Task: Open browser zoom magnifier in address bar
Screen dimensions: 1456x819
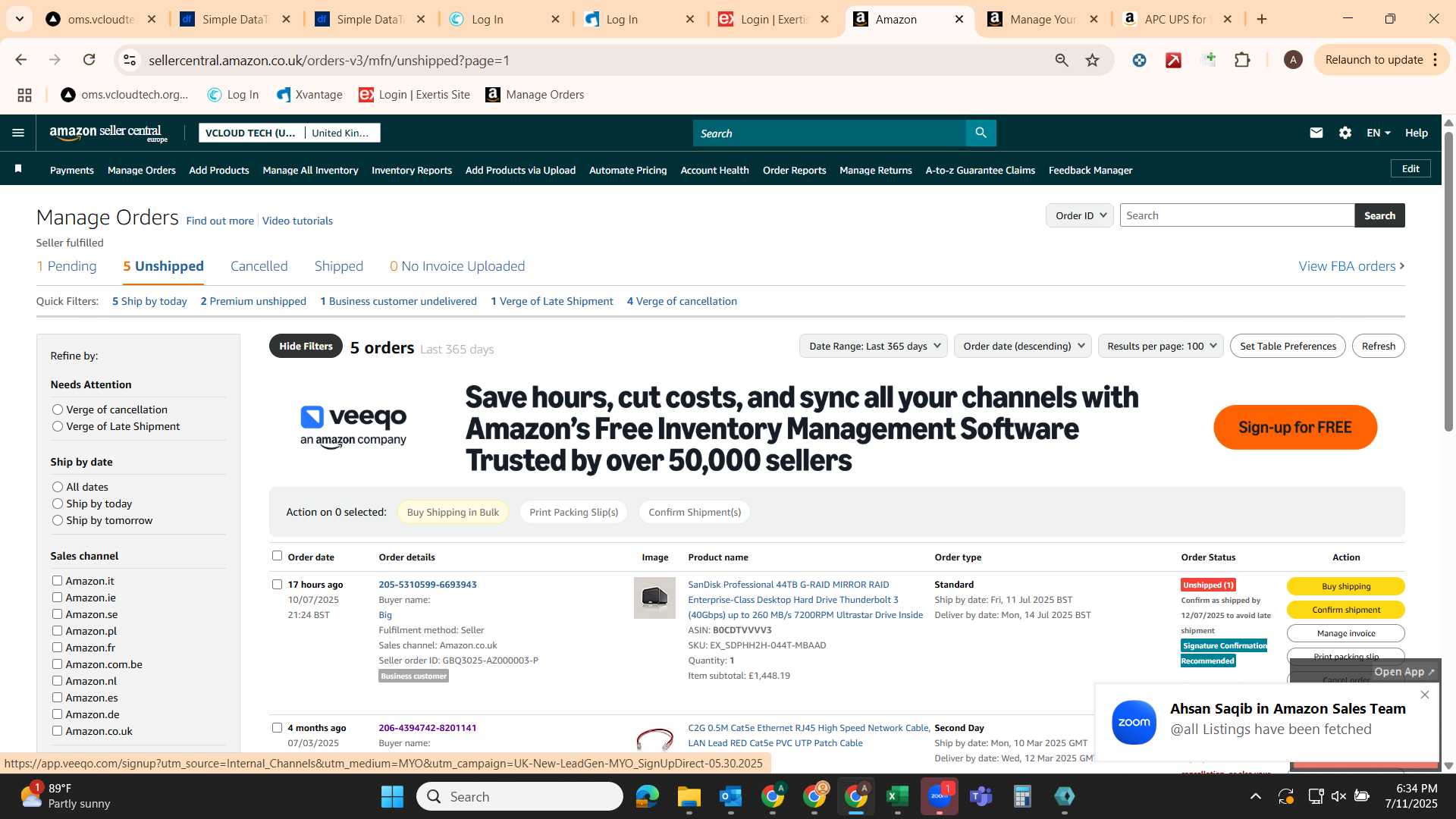Action: [1062, 60]
